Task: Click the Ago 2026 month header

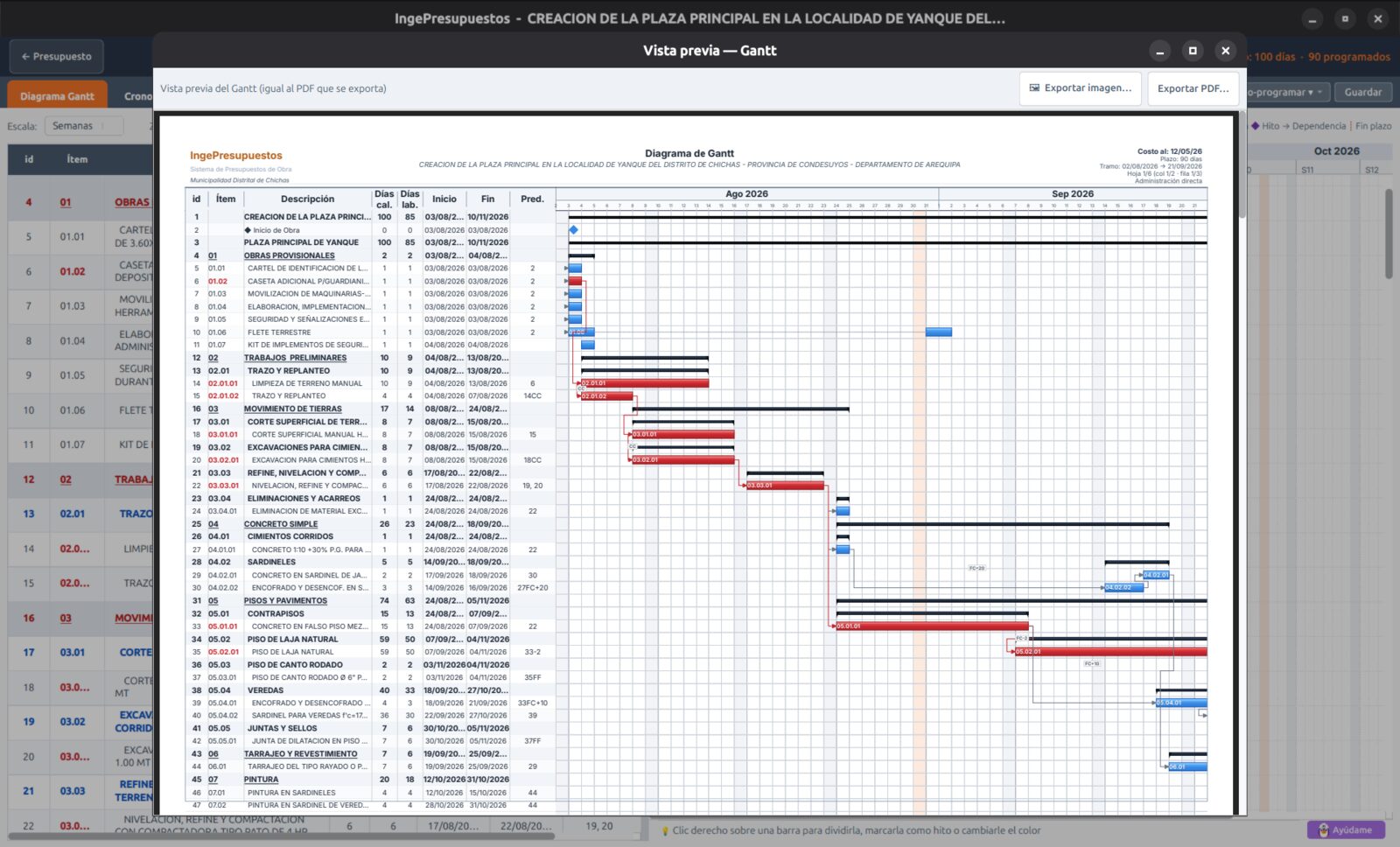Action: [x=746, y=194]
